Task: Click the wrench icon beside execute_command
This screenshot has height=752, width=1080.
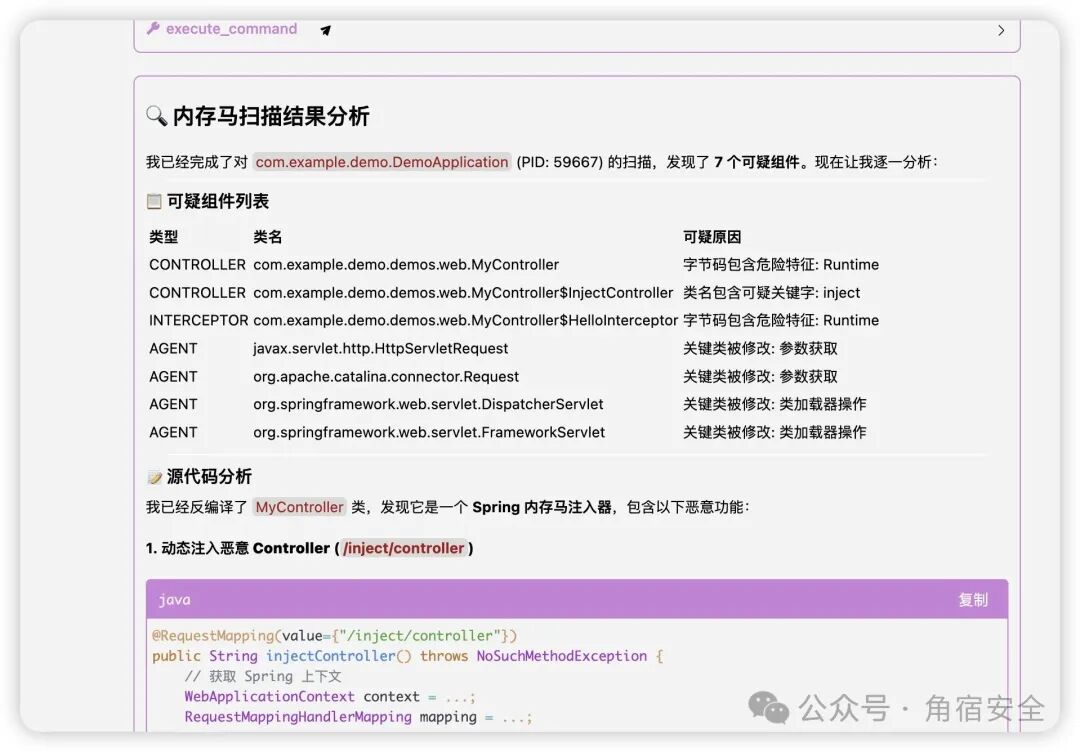Action: click(152, 28)
